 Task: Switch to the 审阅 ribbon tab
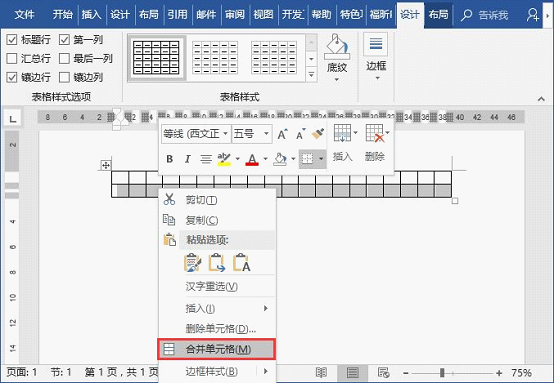[x=235, y=14]
